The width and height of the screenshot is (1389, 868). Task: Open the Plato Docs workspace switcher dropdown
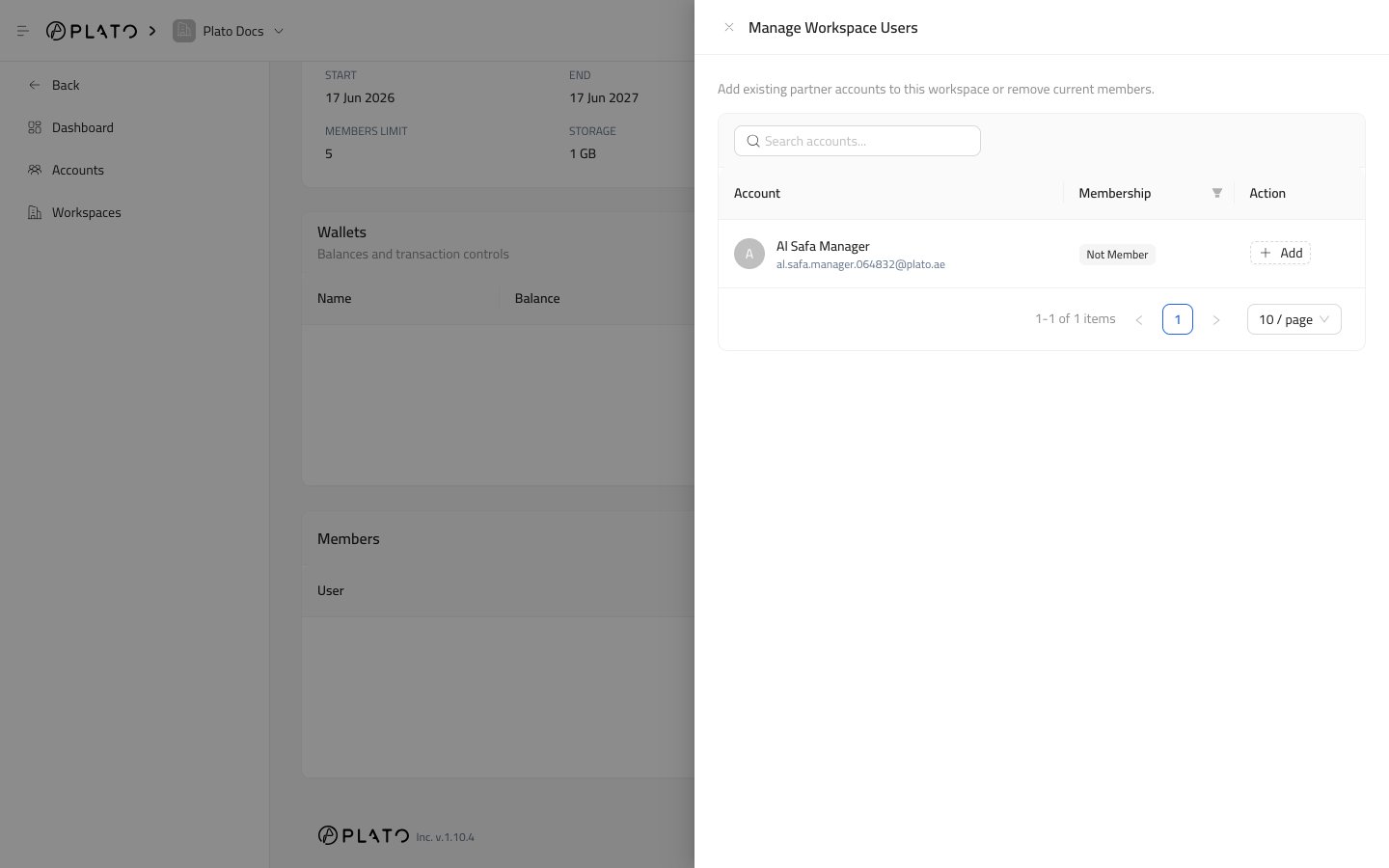(x=230, y=31)
